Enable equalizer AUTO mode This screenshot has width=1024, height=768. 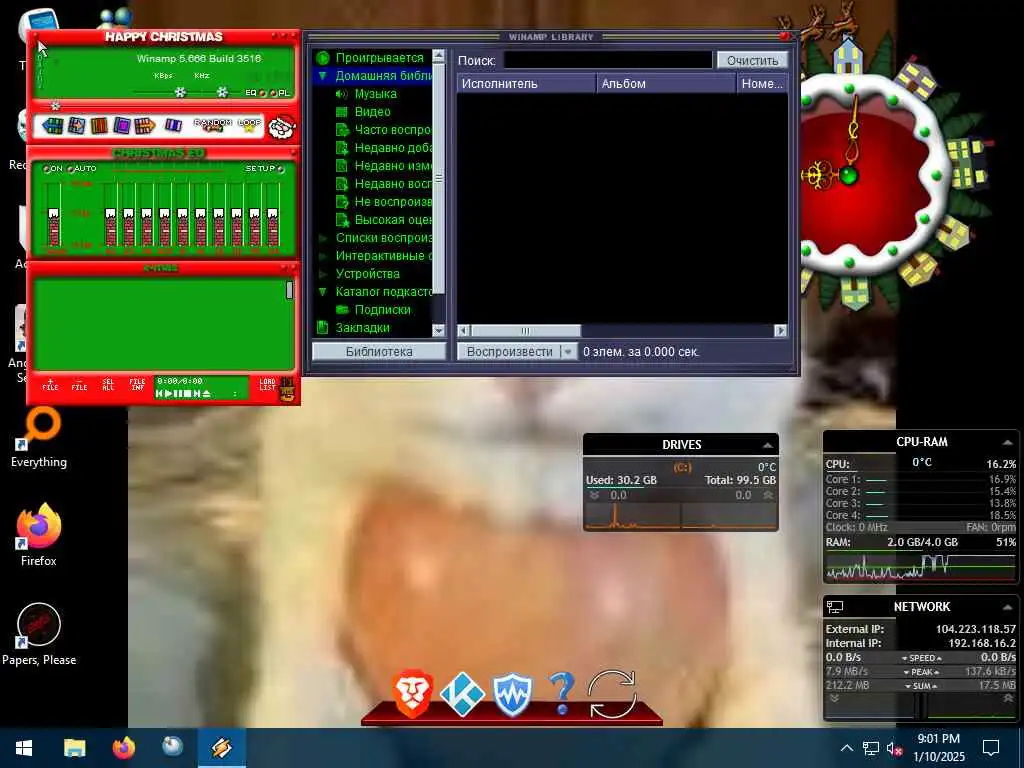pyautogui.click(x=82, y=168)
